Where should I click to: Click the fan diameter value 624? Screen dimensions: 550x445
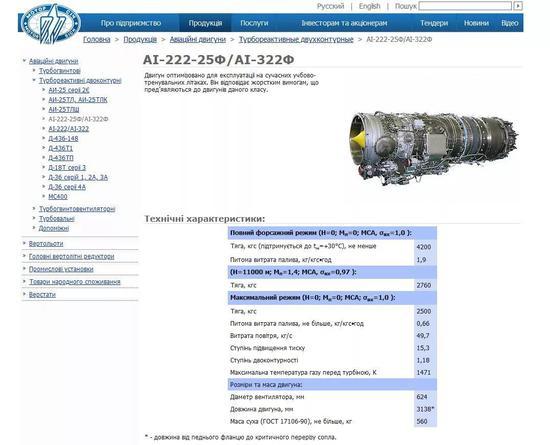click(x=422, y=397)
